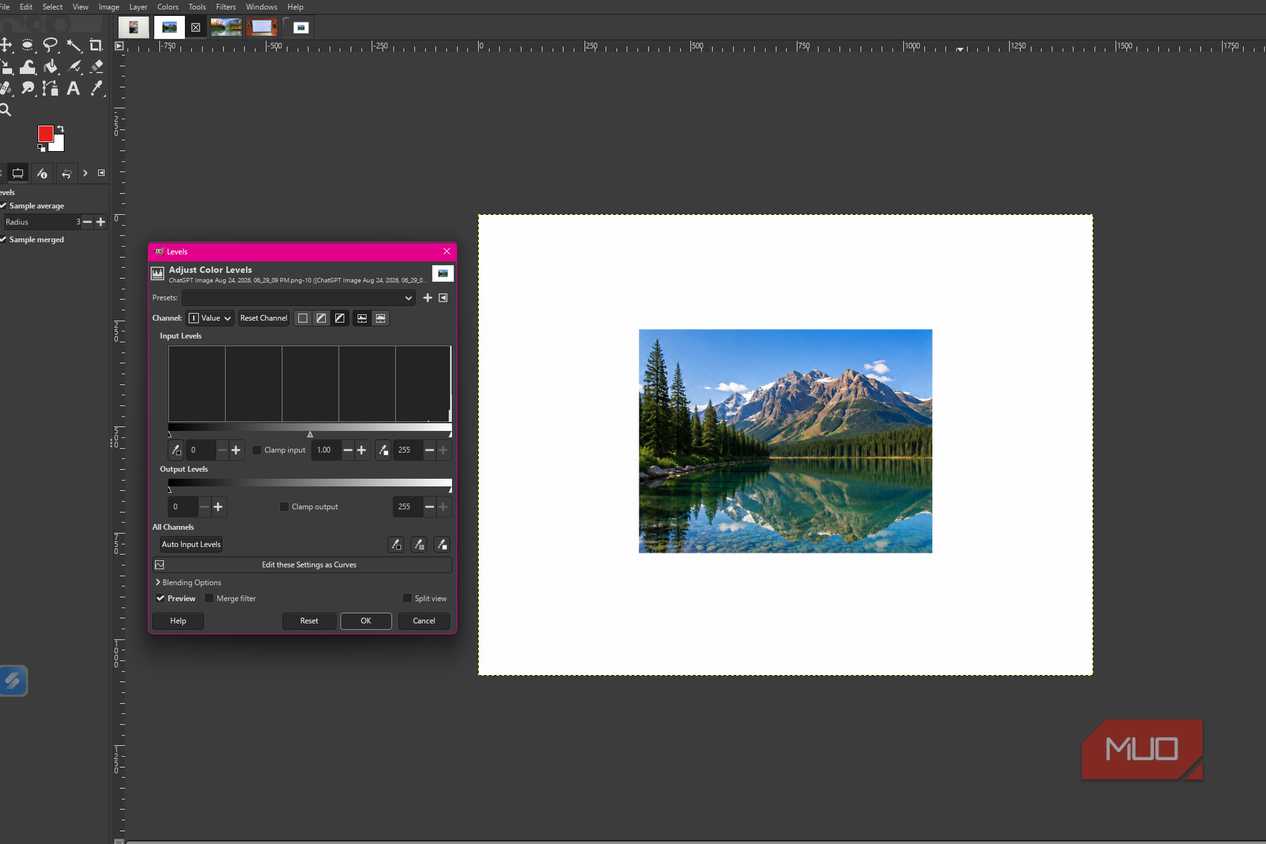Select the Zoom magnifier tool
The image size is (1266, 844).
click(5, 110)
